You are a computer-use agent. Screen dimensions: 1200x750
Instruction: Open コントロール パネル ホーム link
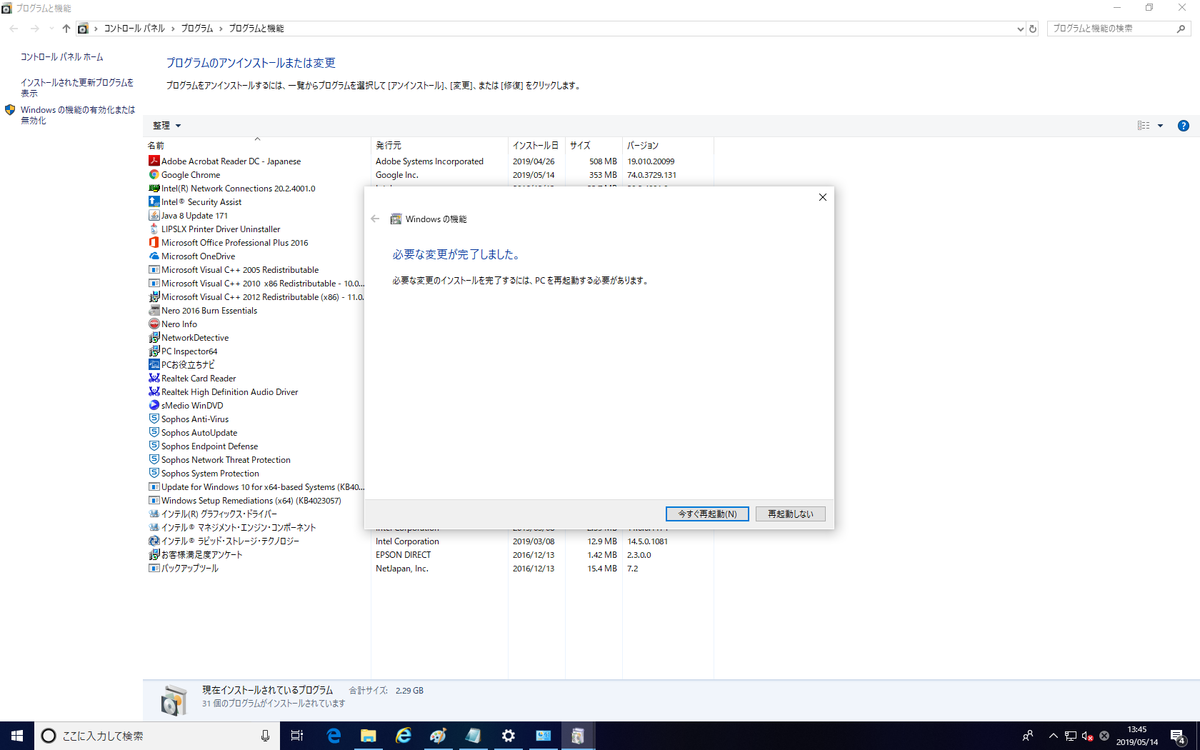click(62, 57)
